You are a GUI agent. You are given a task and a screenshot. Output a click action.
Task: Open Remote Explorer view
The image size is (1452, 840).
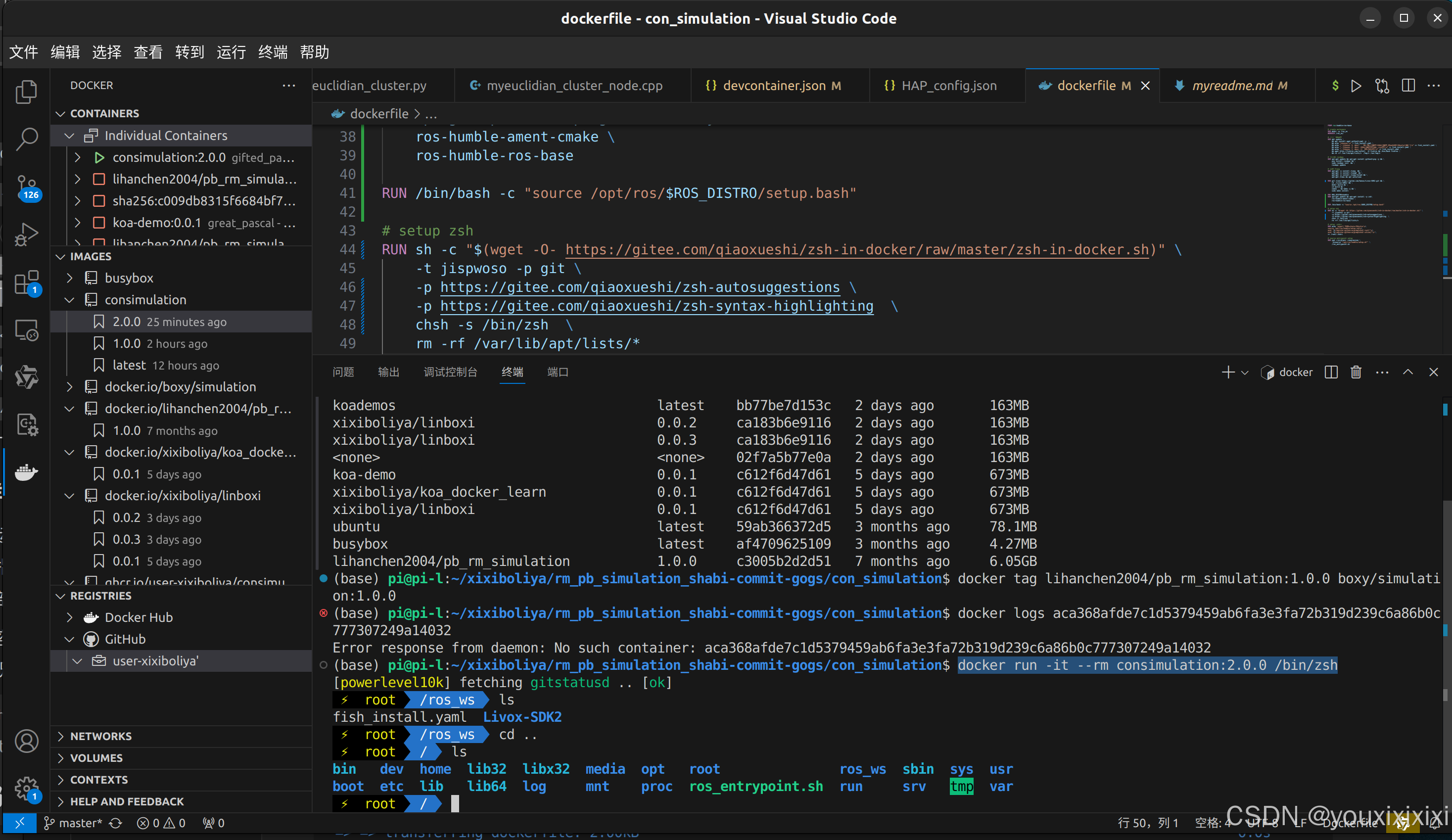(x=26, y=330)
